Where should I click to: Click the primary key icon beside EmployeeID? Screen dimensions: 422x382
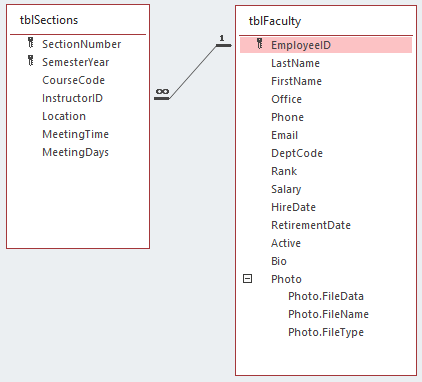point(260,44)
